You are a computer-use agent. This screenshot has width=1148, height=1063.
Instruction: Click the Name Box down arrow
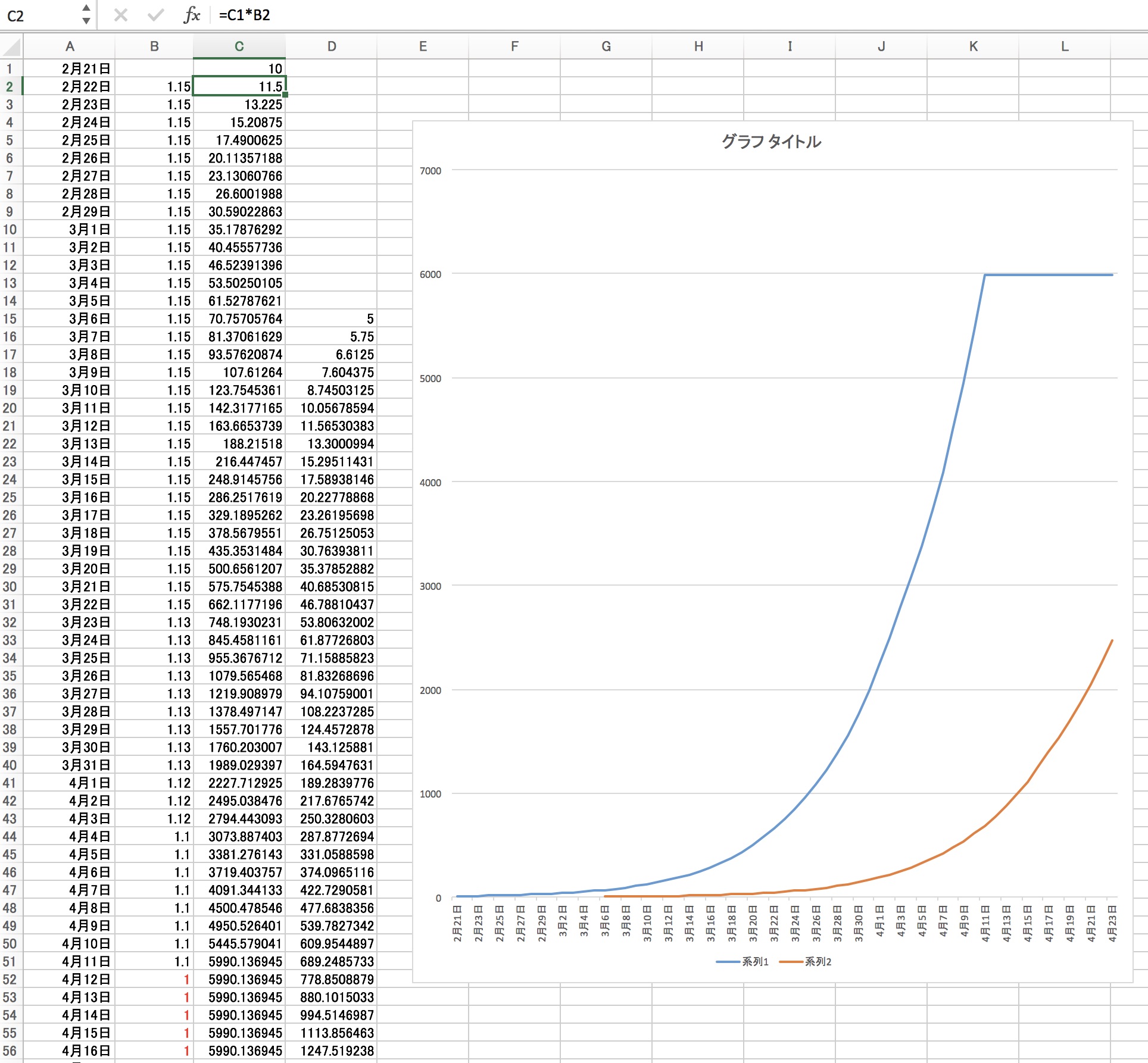click(x=86, y=21)
